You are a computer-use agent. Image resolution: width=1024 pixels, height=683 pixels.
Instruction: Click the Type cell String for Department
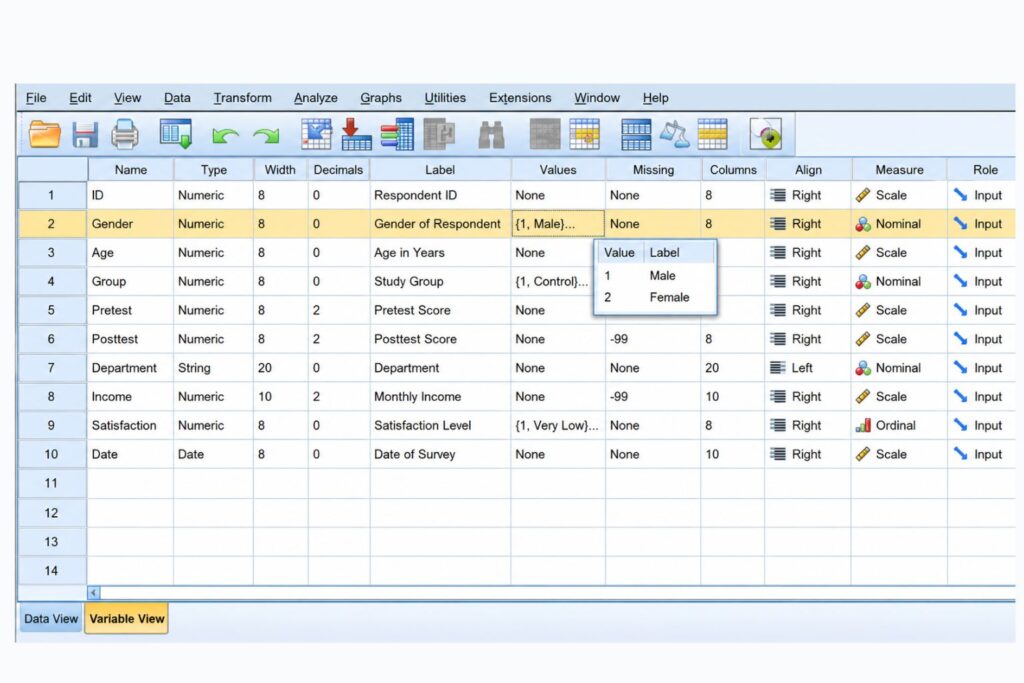[214, 368]
